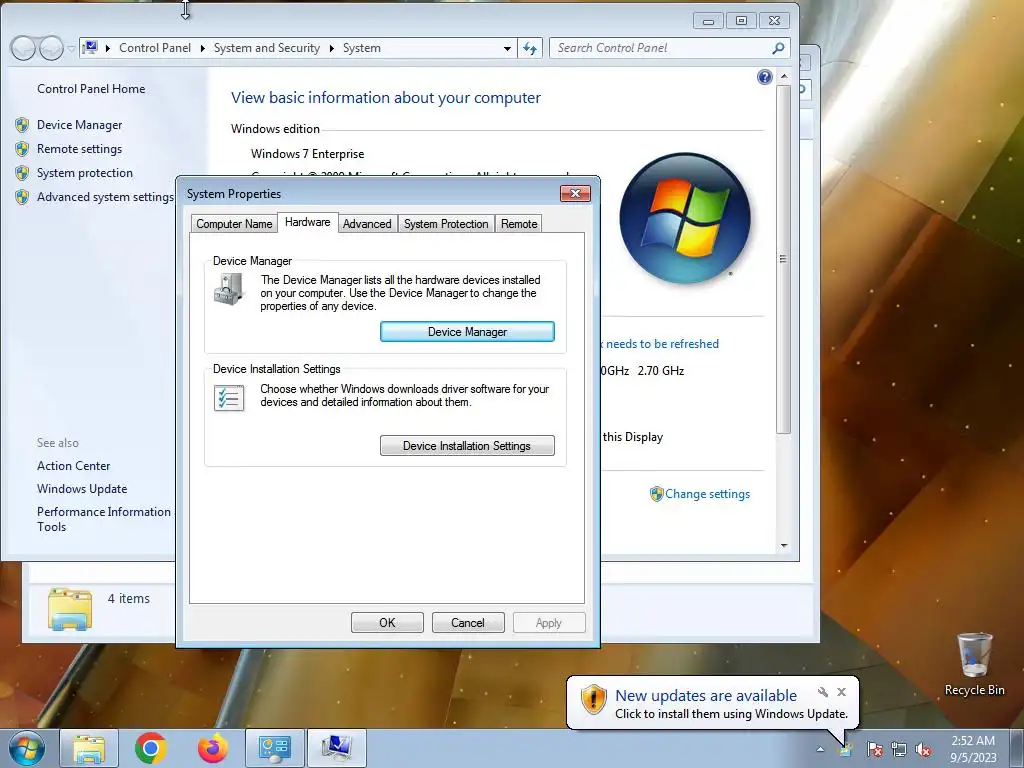The image size is (1024, 768).
Task: Expand the arrow before Control Panel breadcrumb
Action: 108,48
